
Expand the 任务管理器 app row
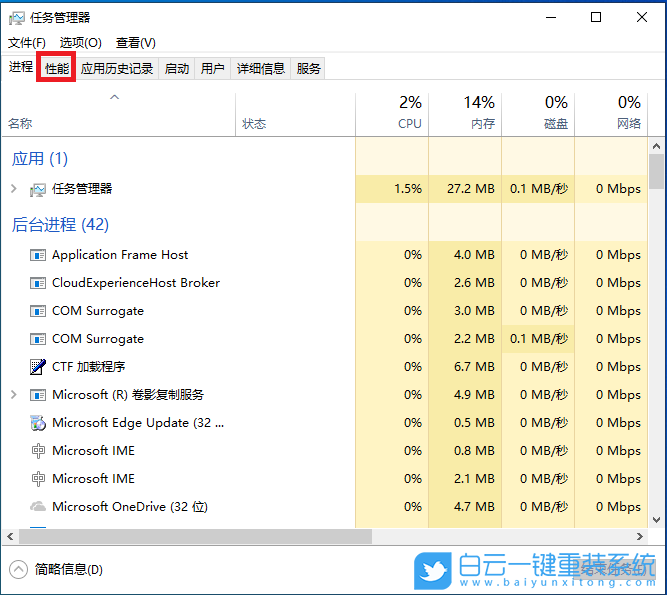click(14, 188)
